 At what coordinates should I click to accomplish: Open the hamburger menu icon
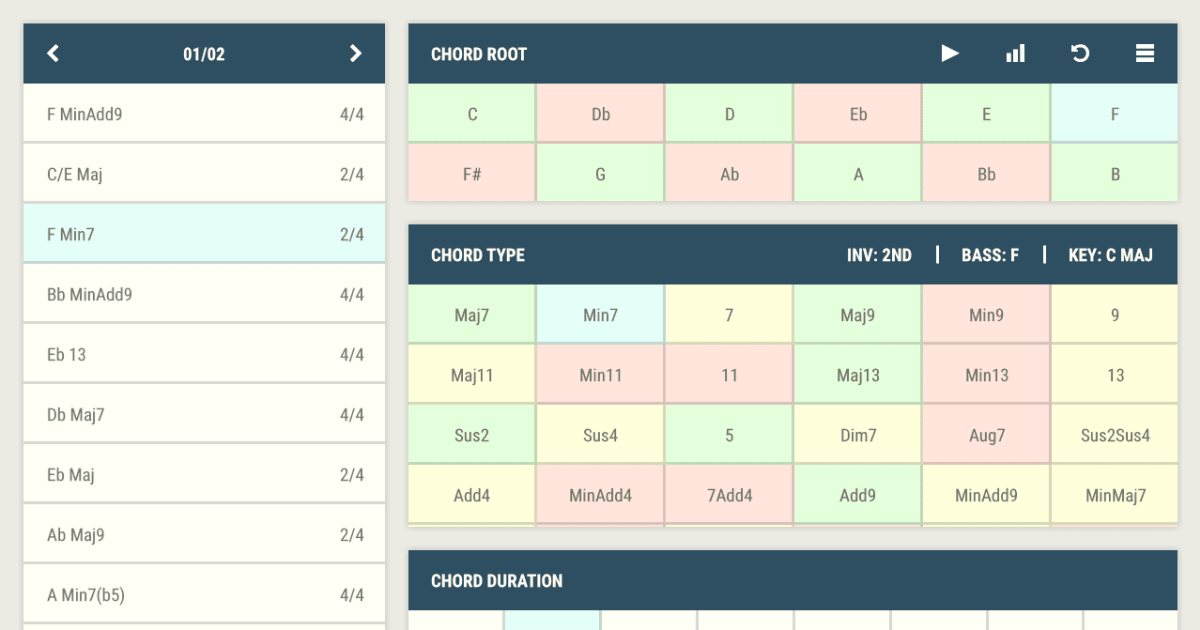coord(1144,53)
